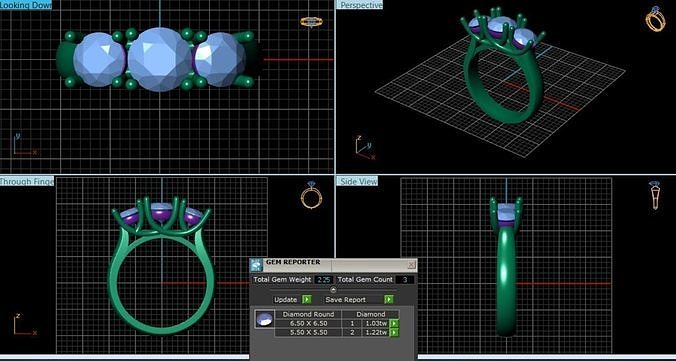
Task: Click the gold ring icon in Perspective viewport
Action: click(x=655, y=19)
